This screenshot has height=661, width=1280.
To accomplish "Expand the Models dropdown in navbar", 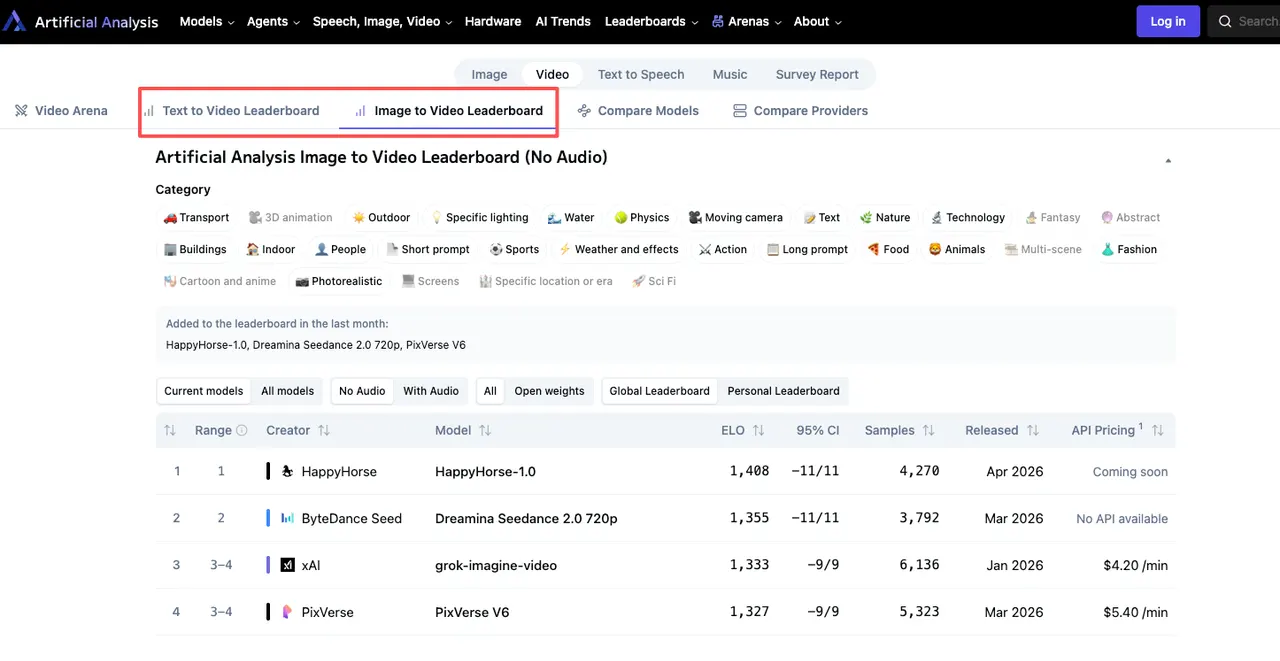I will coord(207,21).
